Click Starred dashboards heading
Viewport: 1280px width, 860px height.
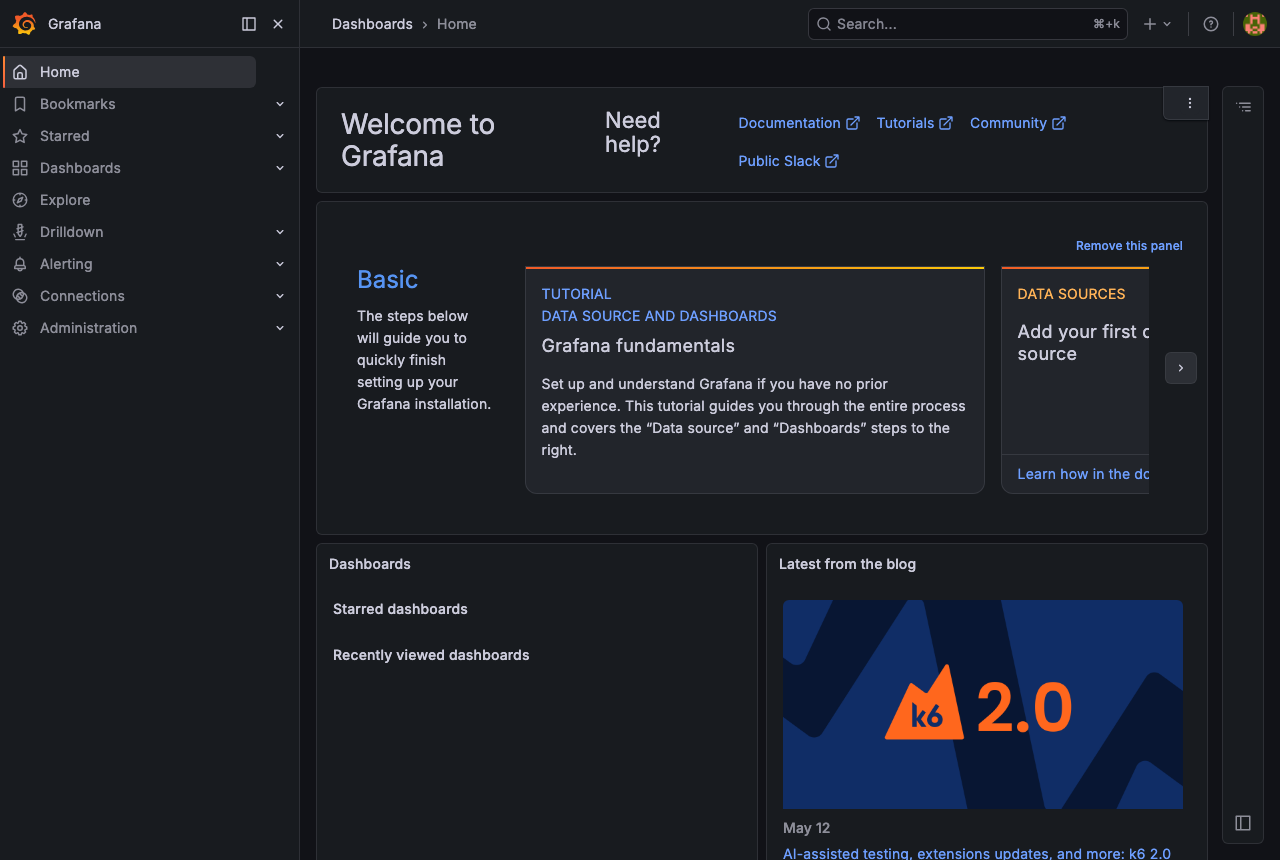coord(400,609)
